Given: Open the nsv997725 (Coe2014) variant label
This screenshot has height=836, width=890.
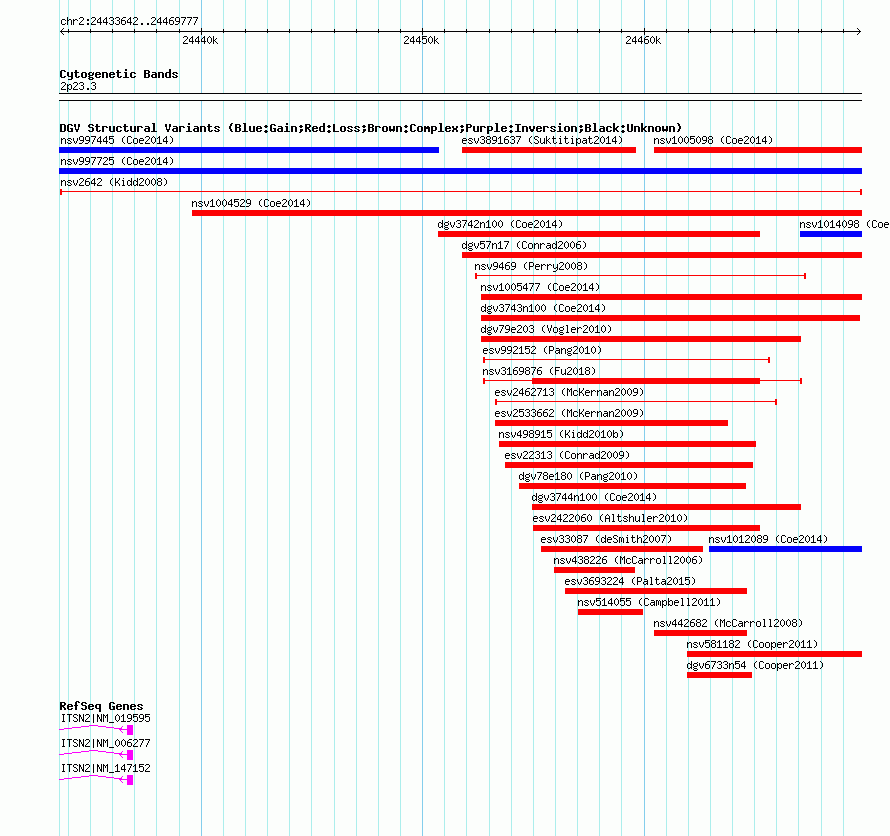Looking at the screenshot, I should coord(117,161).
